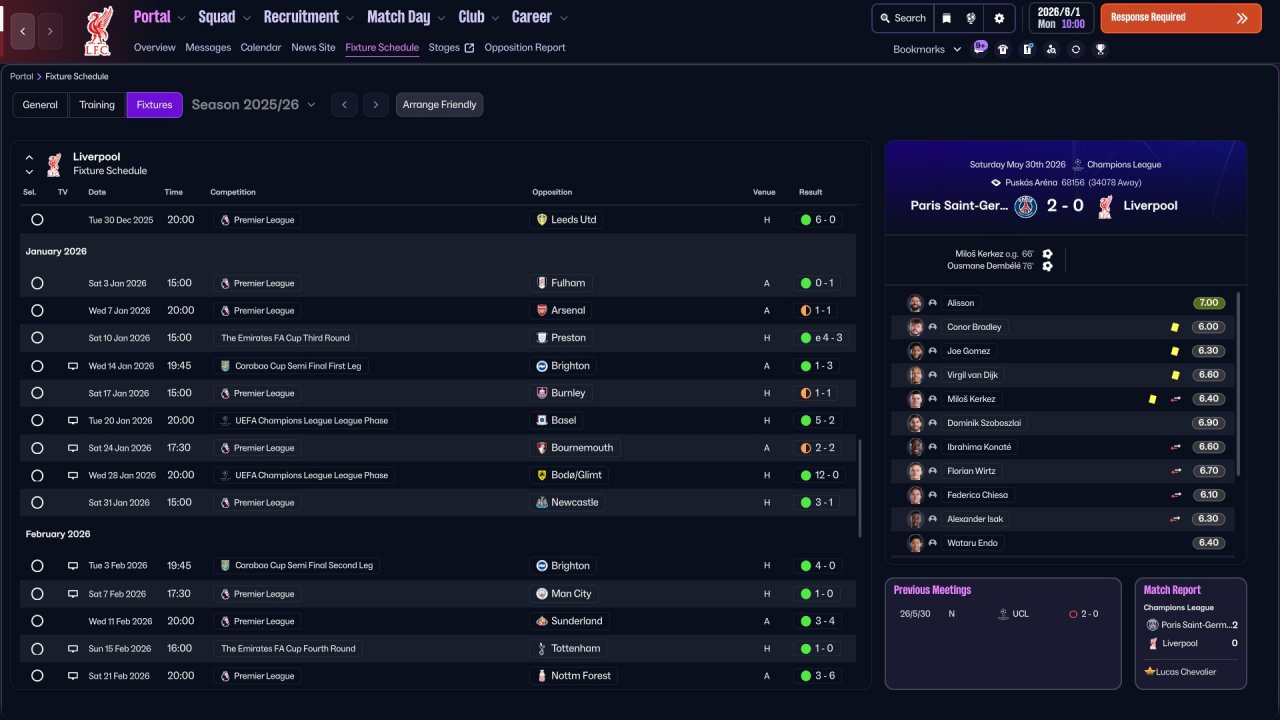1280x720 pixels.
Task: Open the Messages sub-menu item
Action: click(208, 48)
